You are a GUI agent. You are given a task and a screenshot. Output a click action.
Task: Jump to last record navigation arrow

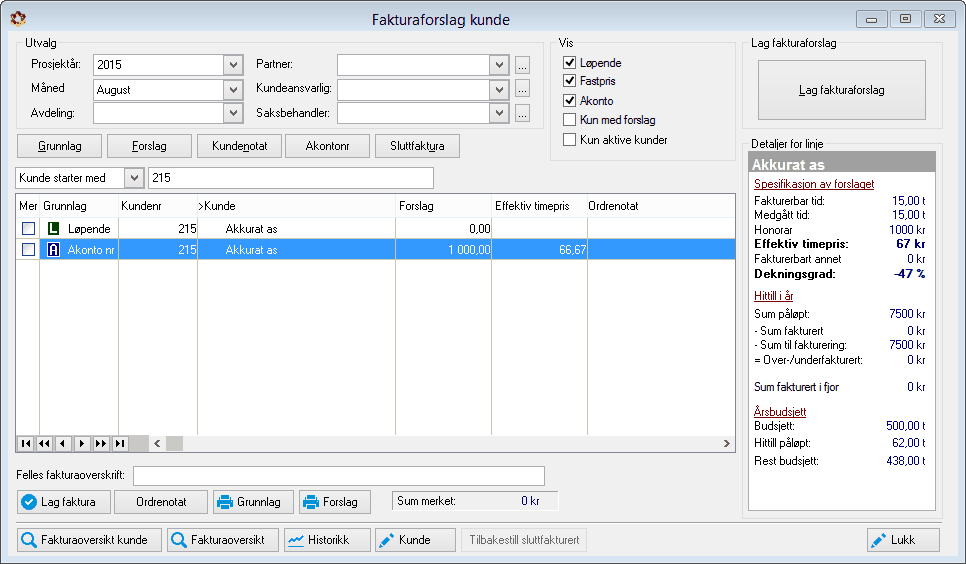click(x=120, y=443)
